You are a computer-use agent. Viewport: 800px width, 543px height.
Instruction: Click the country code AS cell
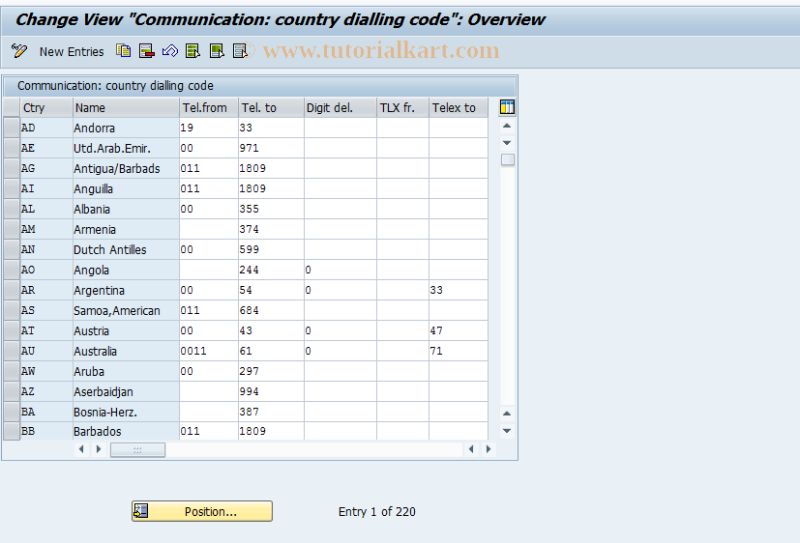tap(46, 310)
